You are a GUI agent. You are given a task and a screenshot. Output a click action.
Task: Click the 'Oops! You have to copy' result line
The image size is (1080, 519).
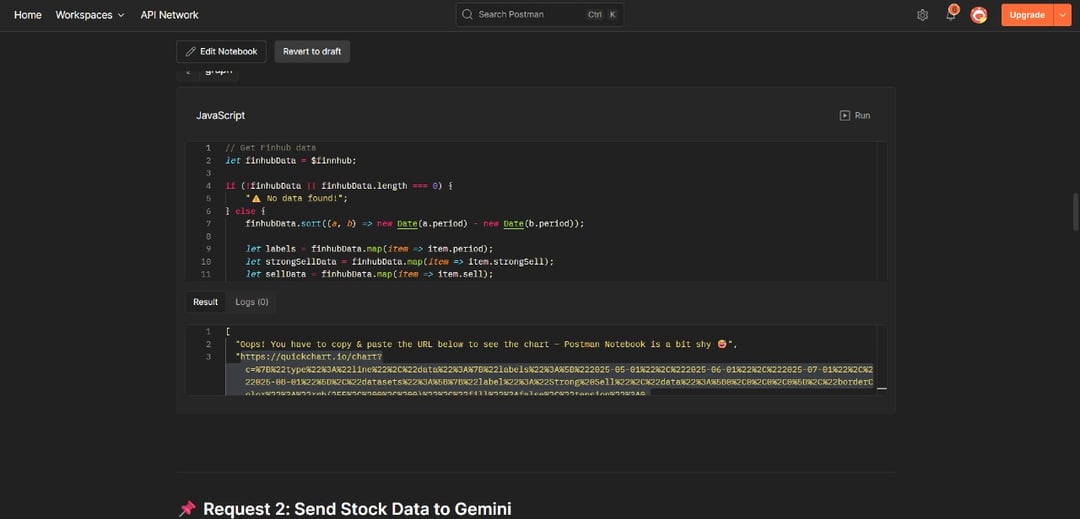pyautogui.click(x=486, y=344)
